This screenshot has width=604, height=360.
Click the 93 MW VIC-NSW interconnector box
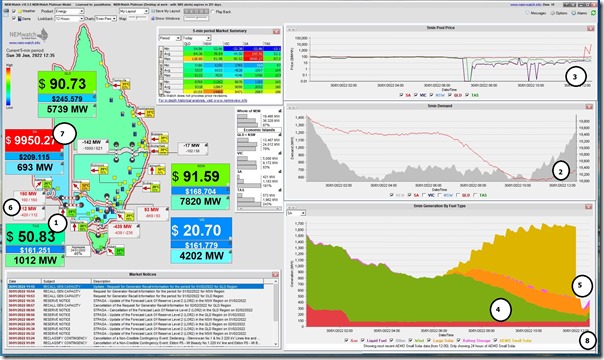click(153, 213)
